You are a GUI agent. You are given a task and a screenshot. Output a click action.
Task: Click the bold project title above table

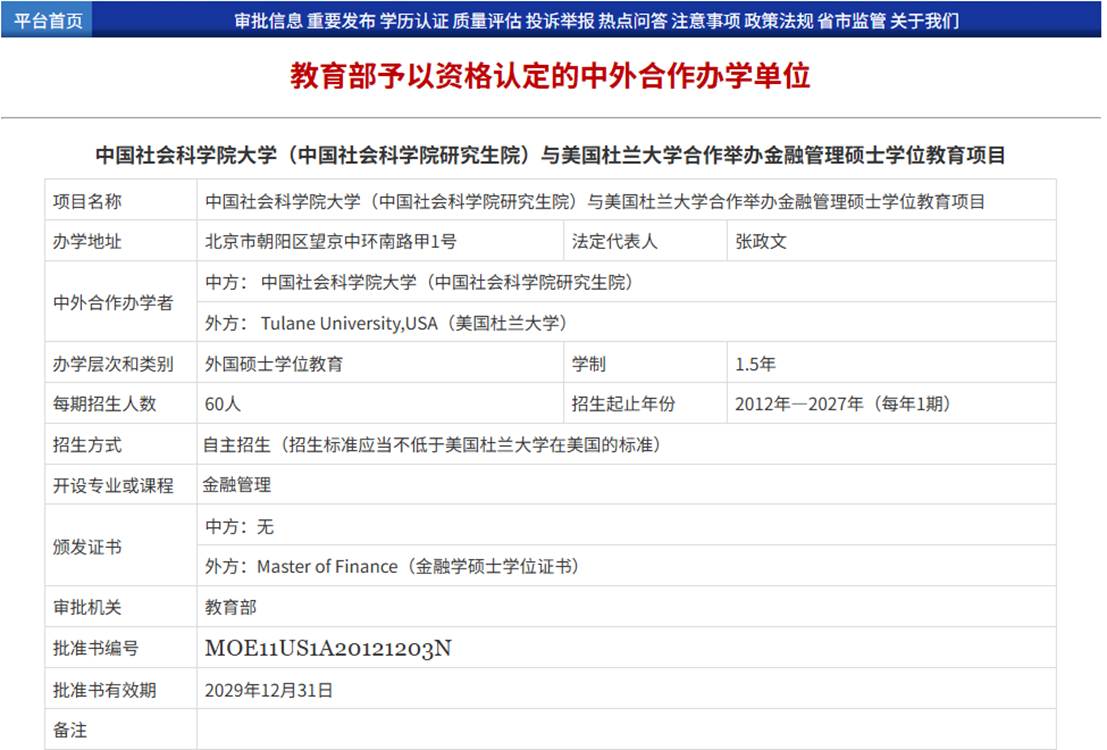(x=550, y=155)
